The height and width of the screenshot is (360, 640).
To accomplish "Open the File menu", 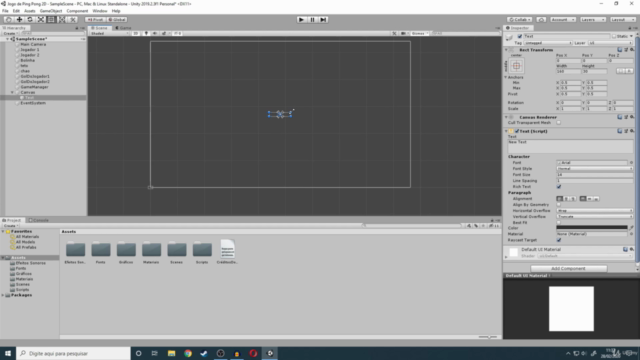I will point(5,11).
